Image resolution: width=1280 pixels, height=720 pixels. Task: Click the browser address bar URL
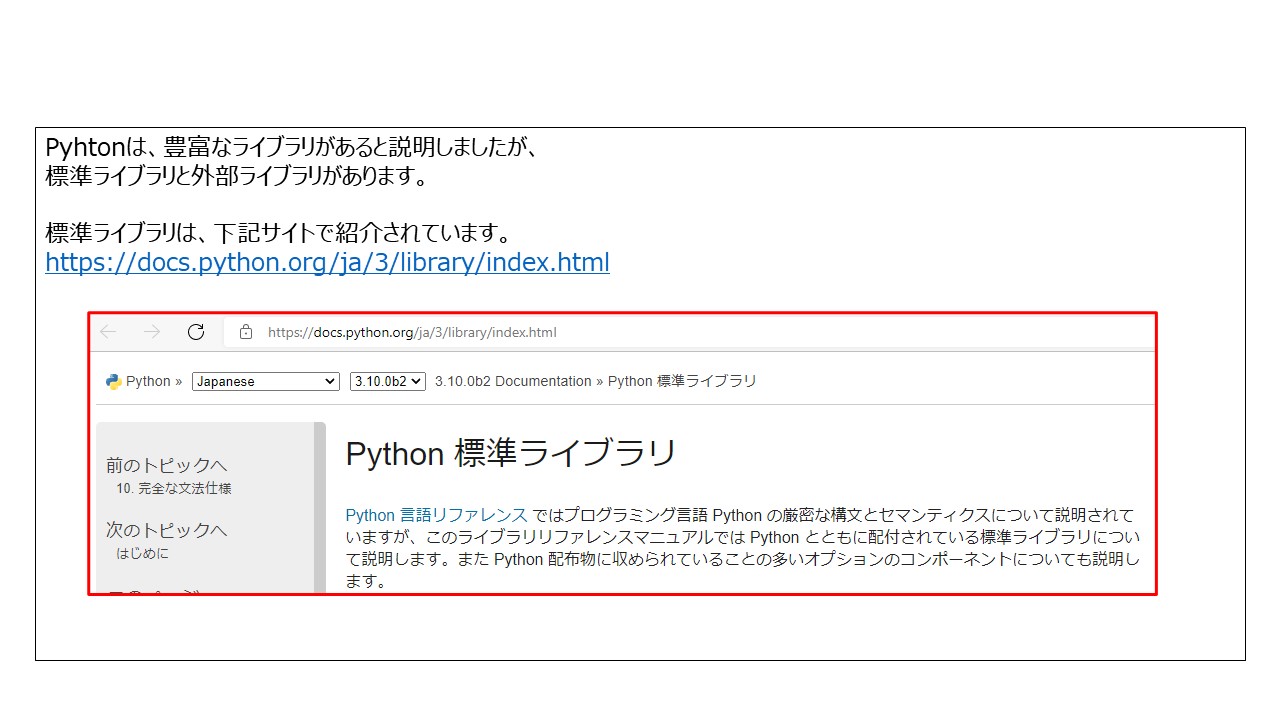pyautogui.click(x=412, y=332)
